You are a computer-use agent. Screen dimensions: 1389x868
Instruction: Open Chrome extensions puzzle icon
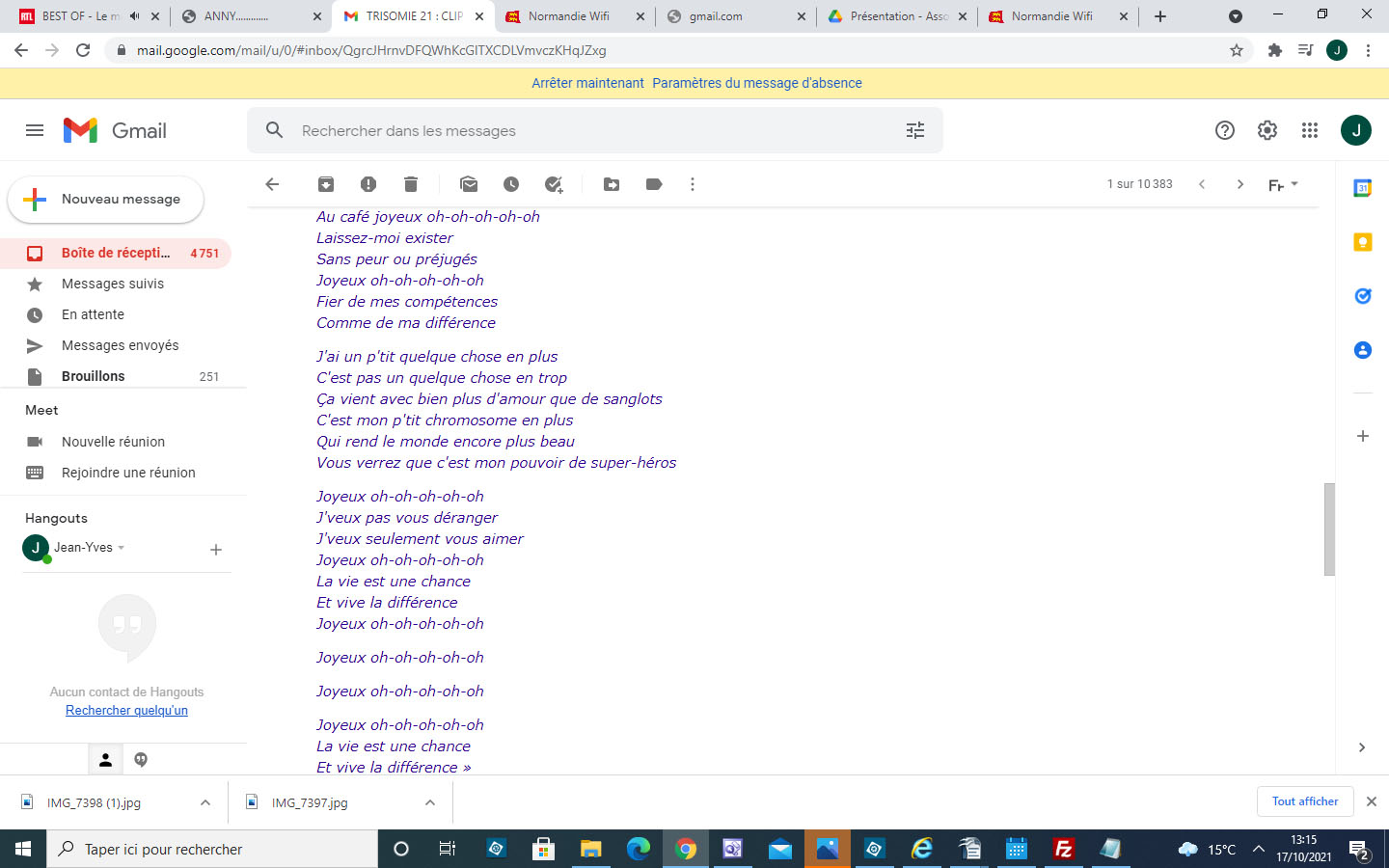1275,50
